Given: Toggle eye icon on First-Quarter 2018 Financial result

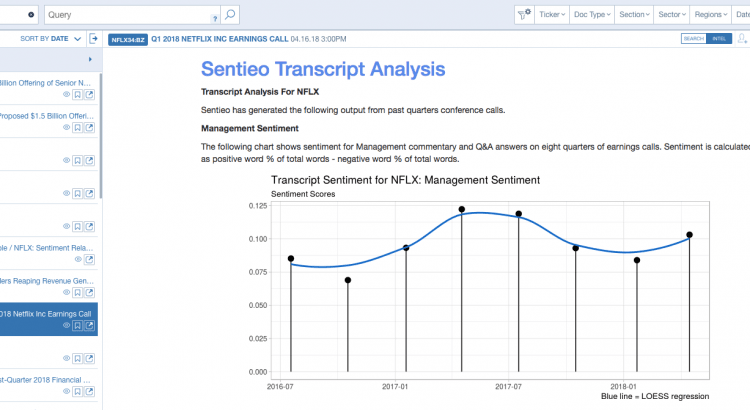Looking at the screenshot, I should 67,391.
